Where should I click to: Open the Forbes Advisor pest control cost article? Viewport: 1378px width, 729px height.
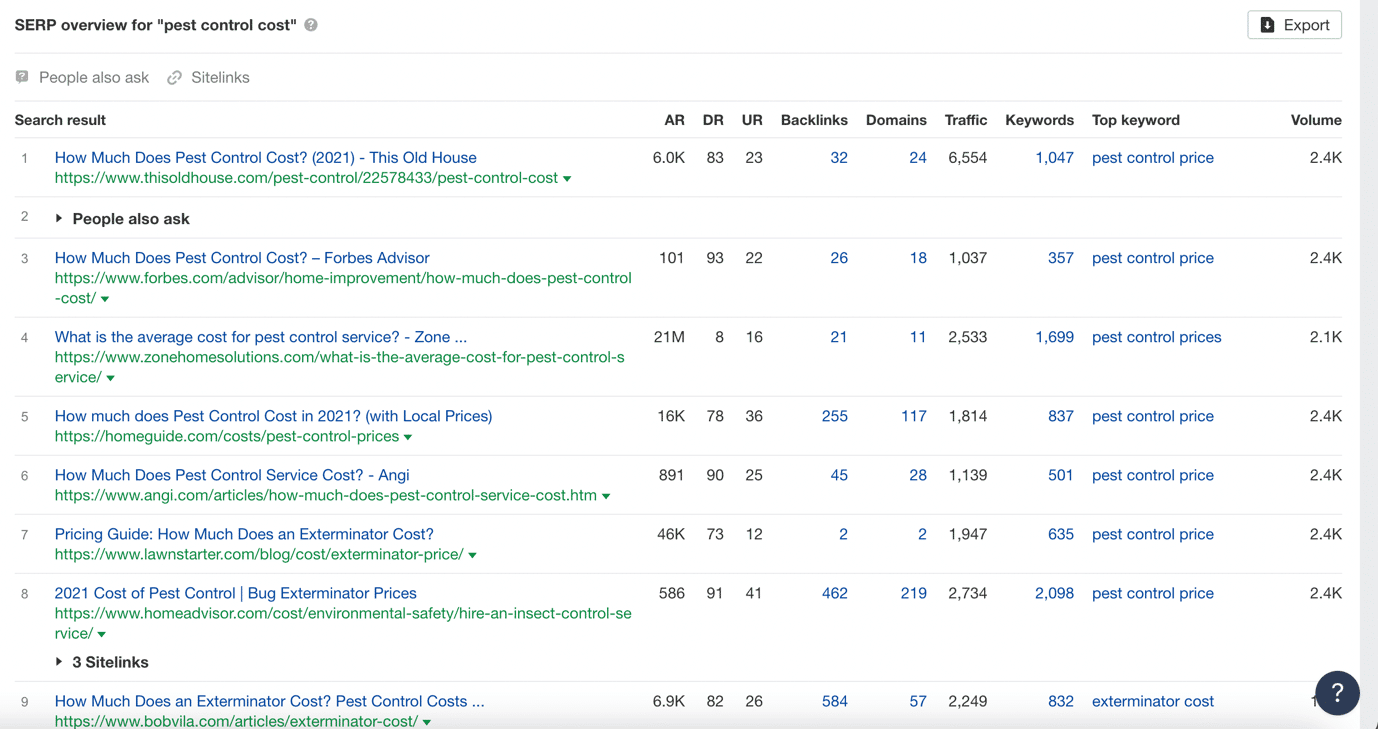[x=240, y=257]
